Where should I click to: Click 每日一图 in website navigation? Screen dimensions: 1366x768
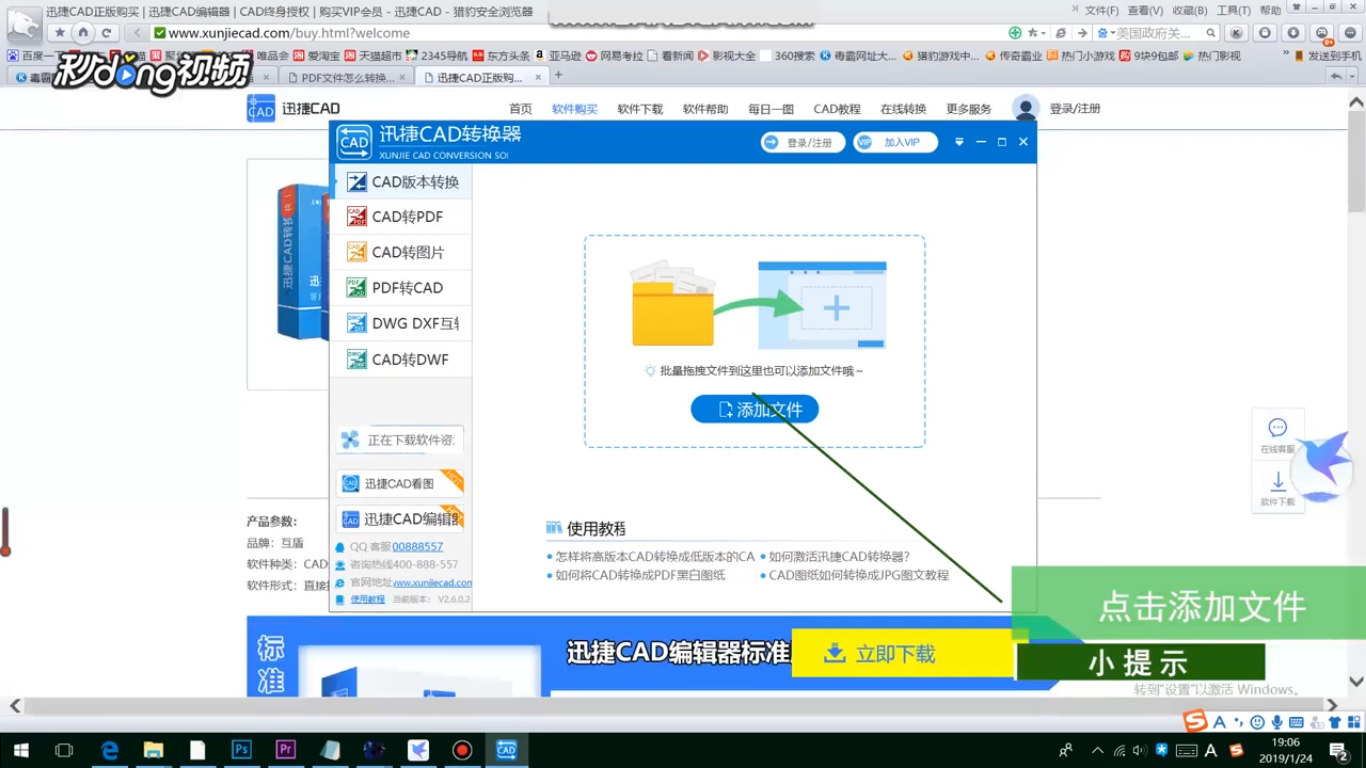tap(770, 109)
